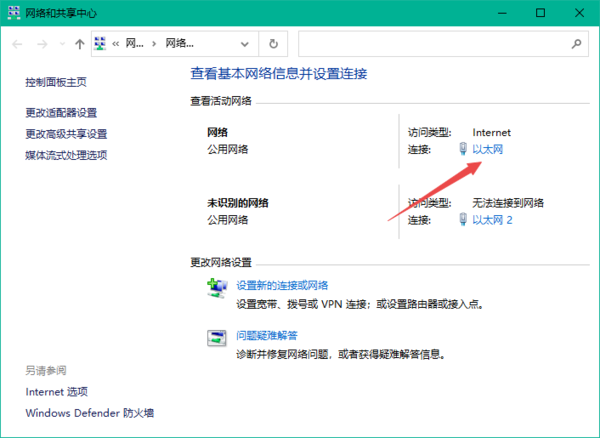This screenshot has width=600, height=438.
Task: Click the 设置新的连接或网络 icon
Action: 217,290
